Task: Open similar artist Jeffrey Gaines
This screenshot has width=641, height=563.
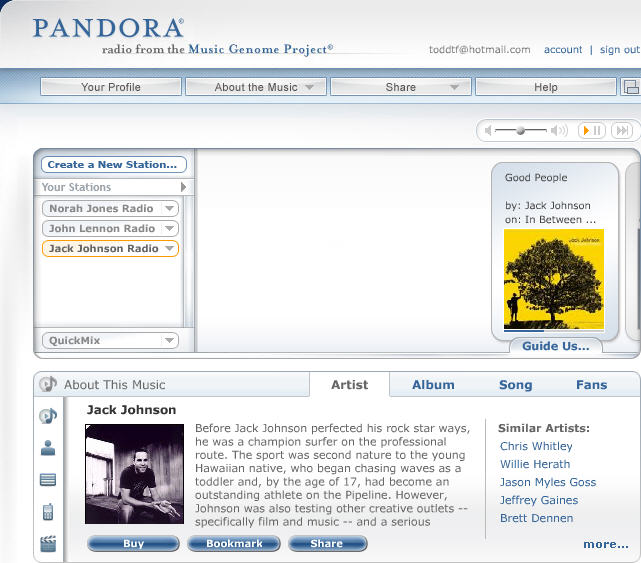Action: tap(539, 500)
